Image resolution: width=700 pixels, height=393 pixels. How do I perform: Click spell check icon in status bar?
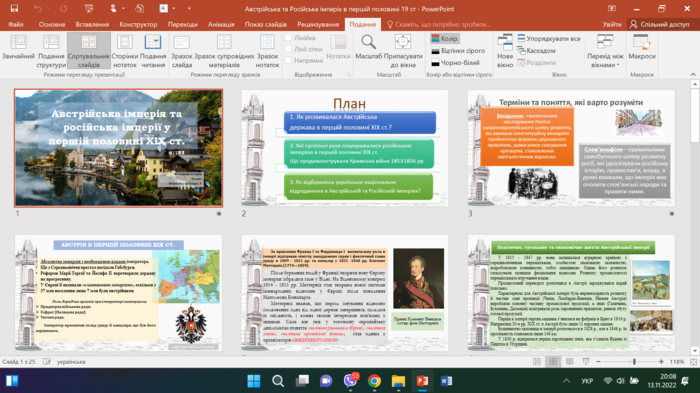(46, 362)
